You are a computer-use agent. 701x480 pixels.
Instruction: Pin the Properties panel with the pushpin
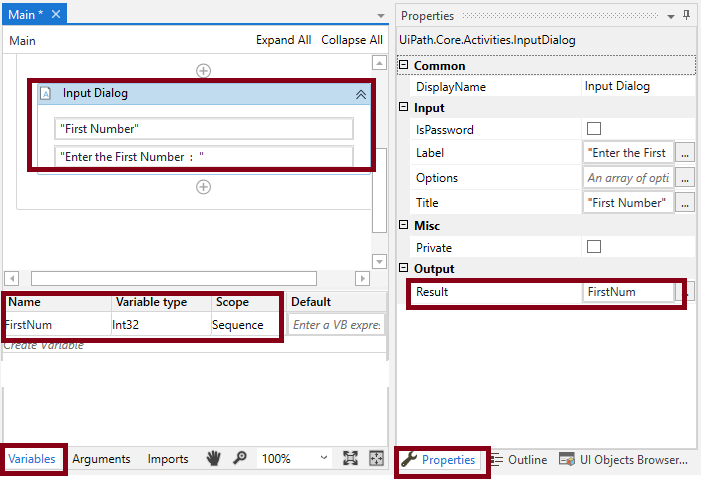(686, 15)
